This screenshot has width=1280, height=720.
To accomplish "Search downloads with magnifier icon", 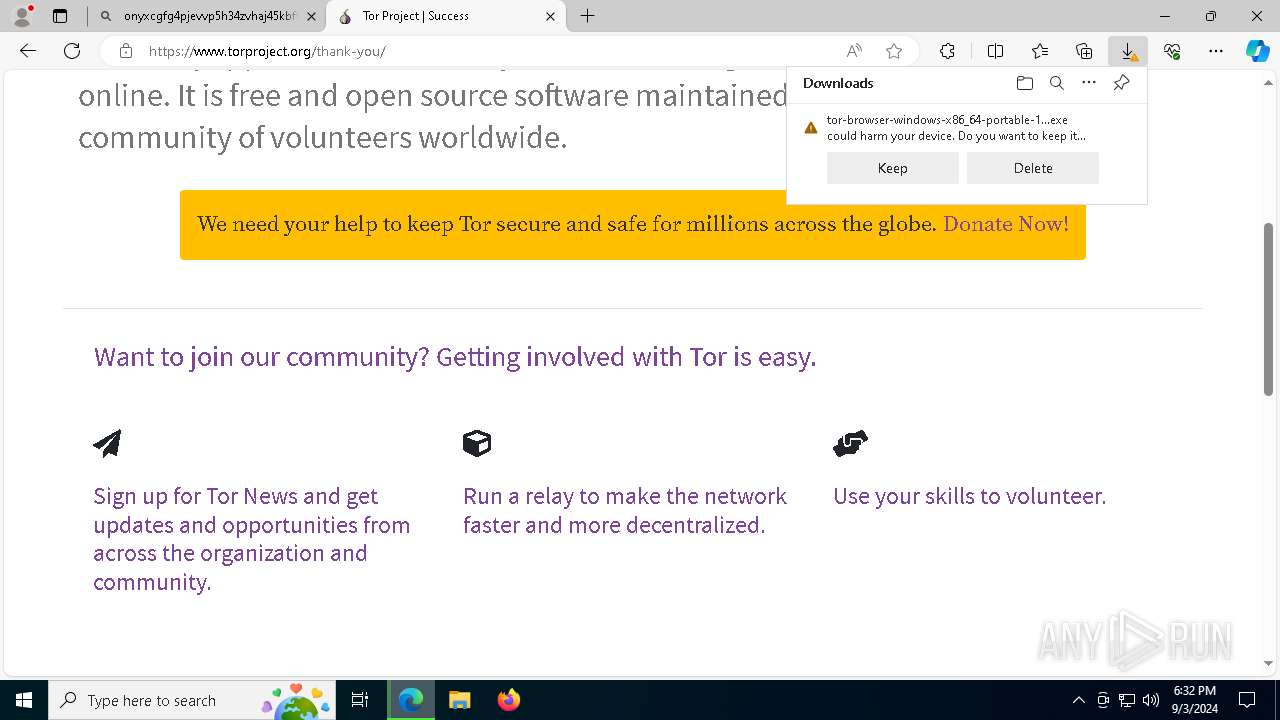I will tap(1056, 83).
